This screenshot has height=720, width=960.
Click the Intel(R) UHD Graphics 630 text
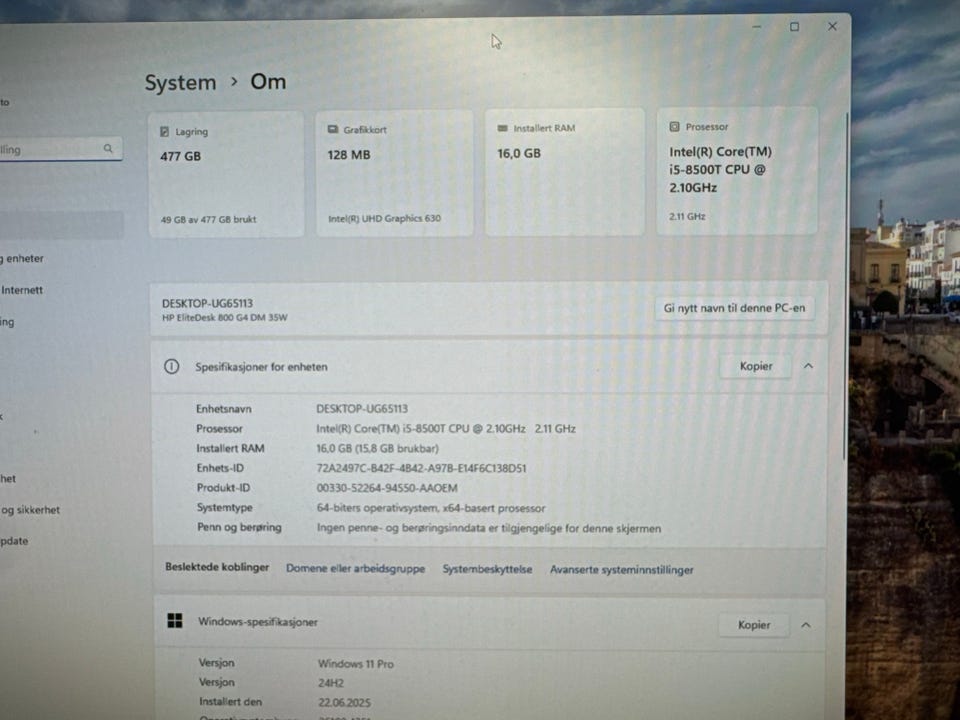tap(384, 219)
